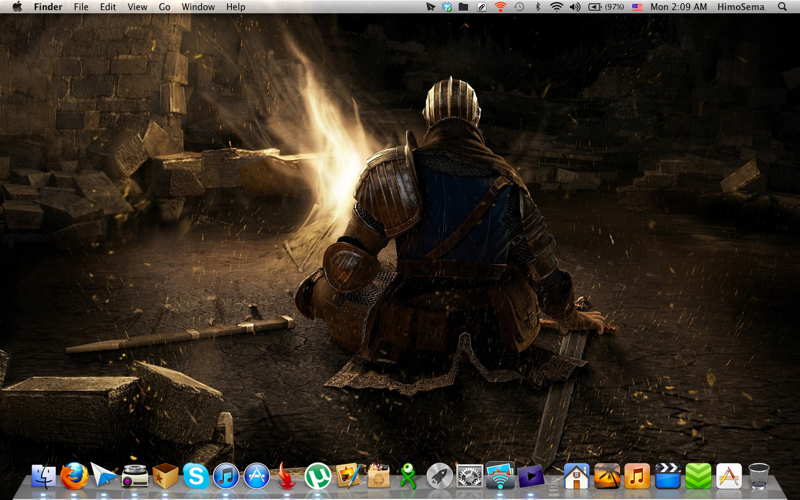Open the Bluetooth status menu

click(x=537, y=7)
